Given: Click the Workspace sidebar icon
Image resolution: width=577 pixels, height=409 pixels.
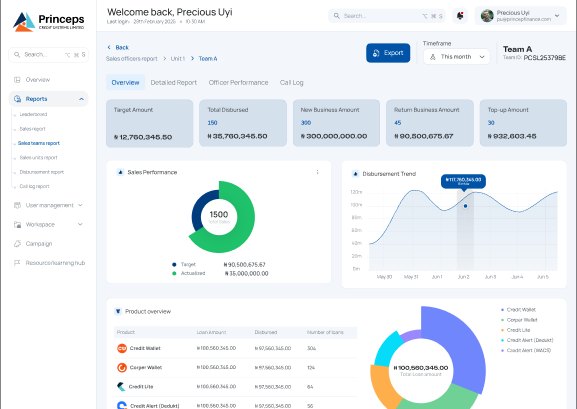Looking at the screenshot, I should pyautogui.click(x=17, y=224).
